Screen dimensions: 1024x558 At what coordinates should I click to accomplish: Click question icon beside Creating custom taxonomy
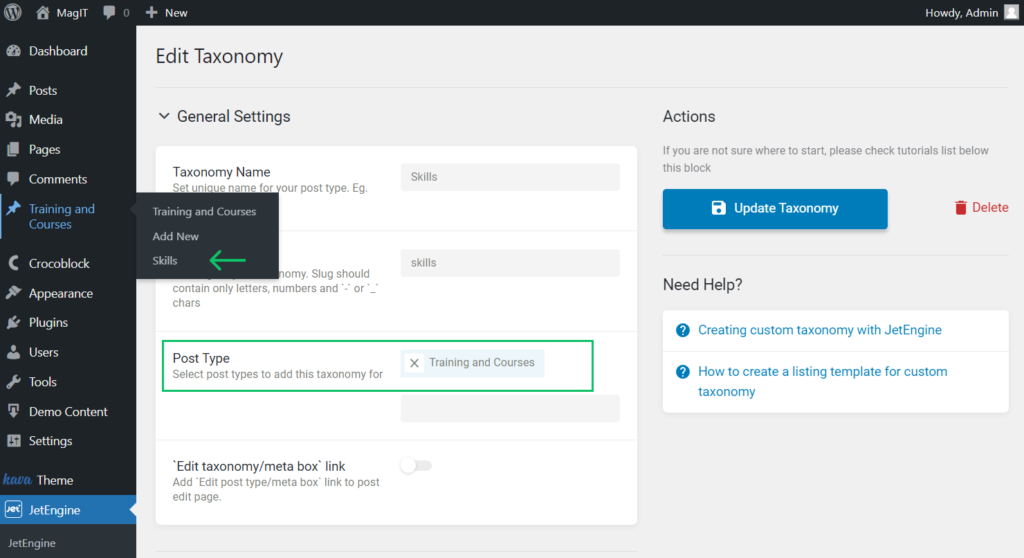(682, 330)
